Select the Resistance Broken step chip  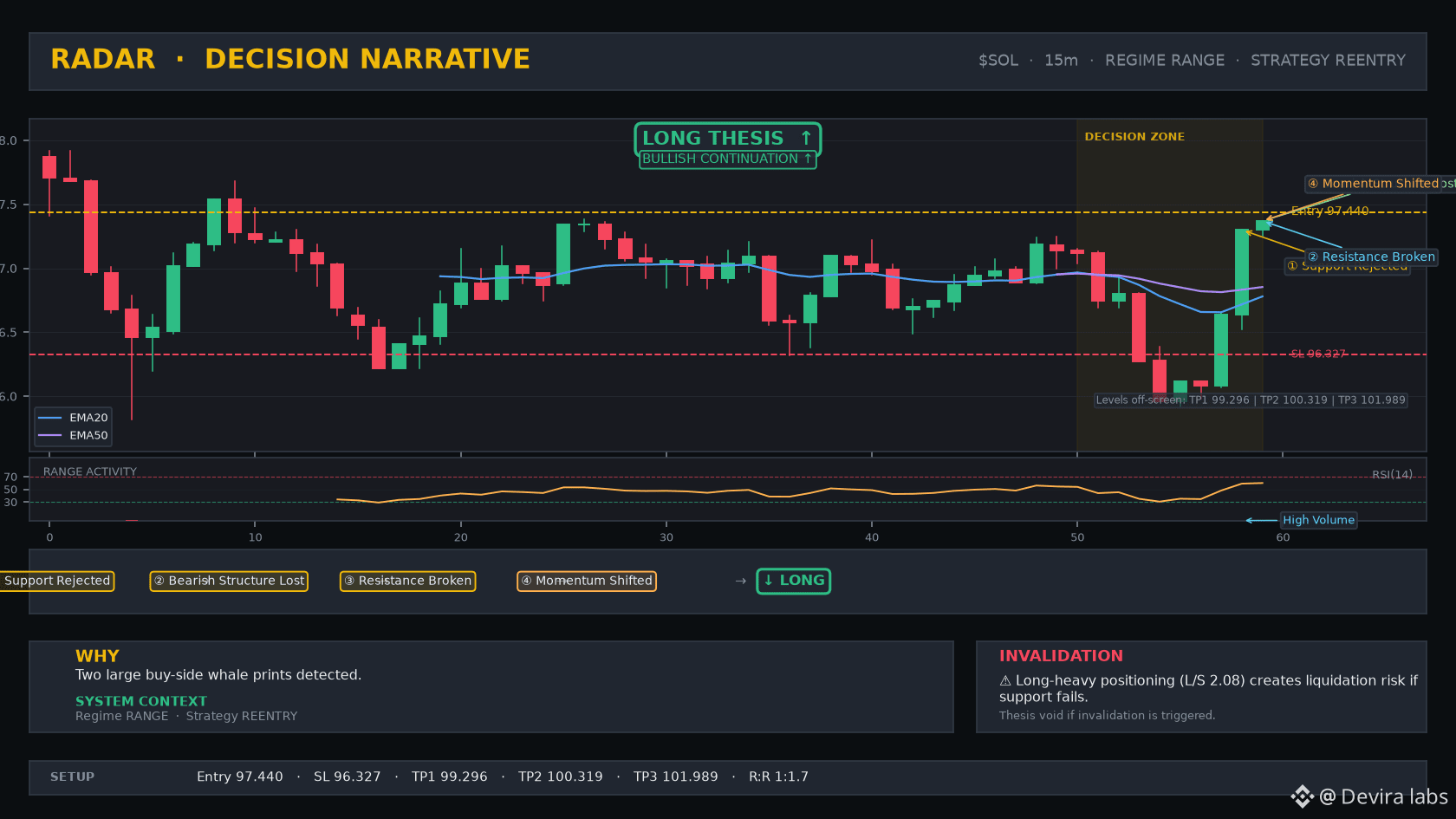pyautogui.click(x=407, y=581)
